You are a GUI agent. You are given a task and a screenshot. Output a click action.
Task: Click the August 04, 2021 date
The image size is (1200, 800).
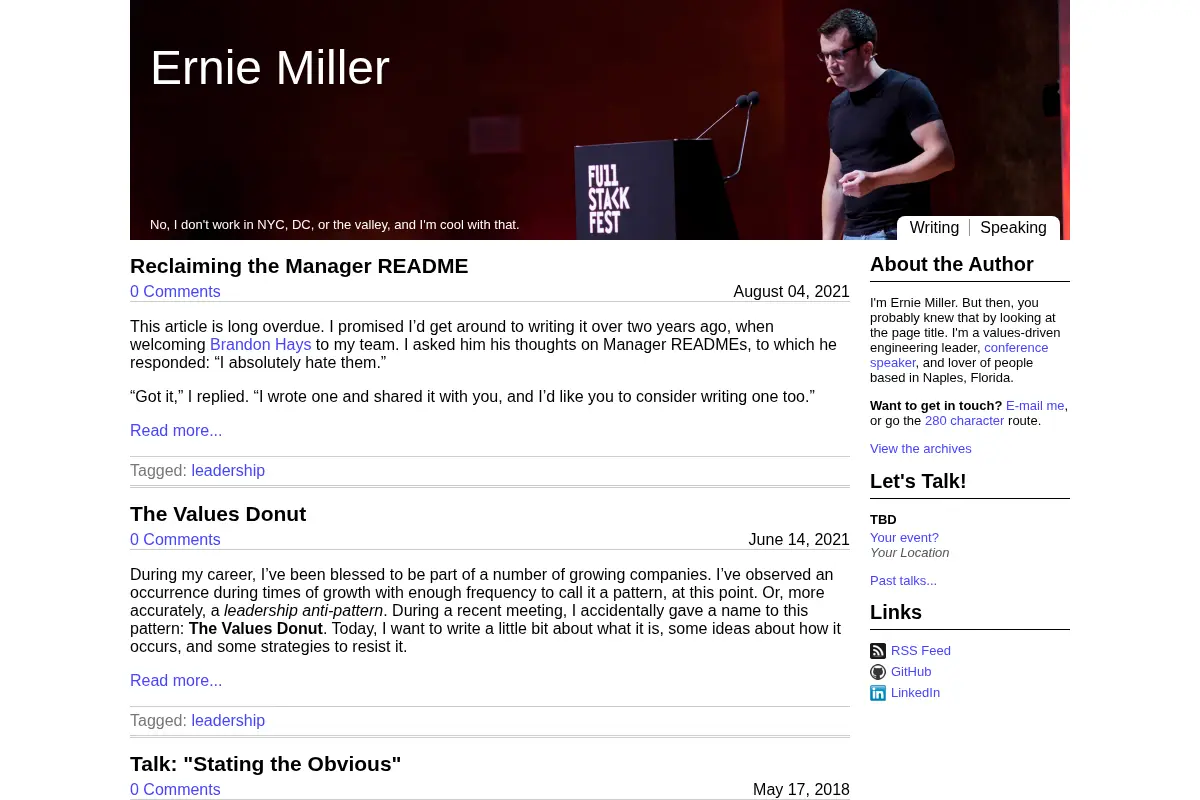pos(791,292)
